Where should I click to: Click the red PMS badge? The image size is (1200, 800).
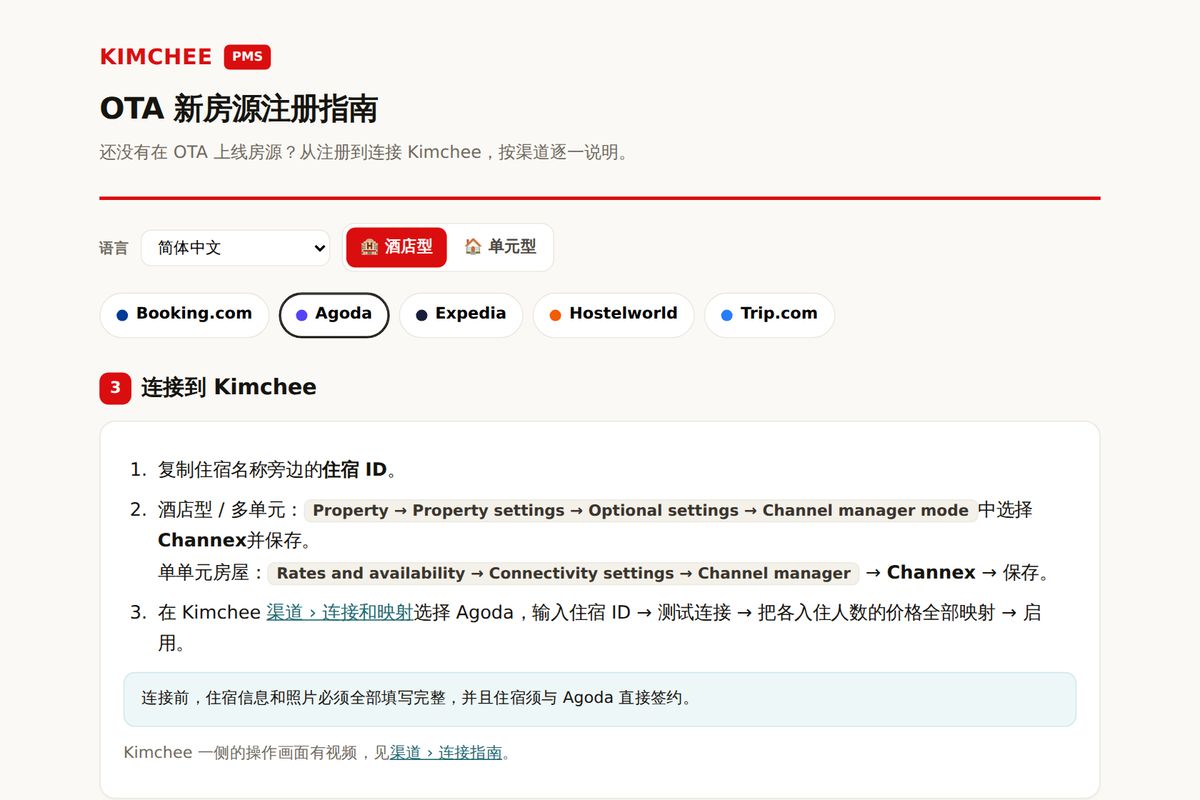(x=247, y=57)
